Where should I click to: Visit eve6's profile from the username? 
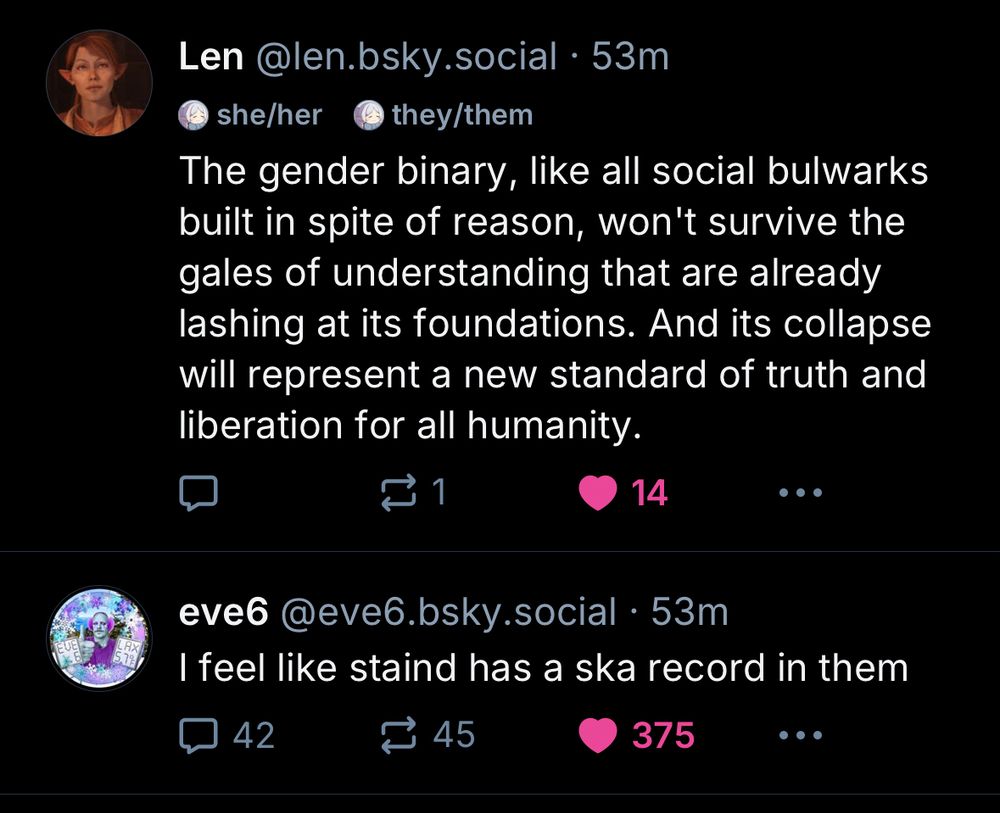pyautogui.click(x=452, y=612)
